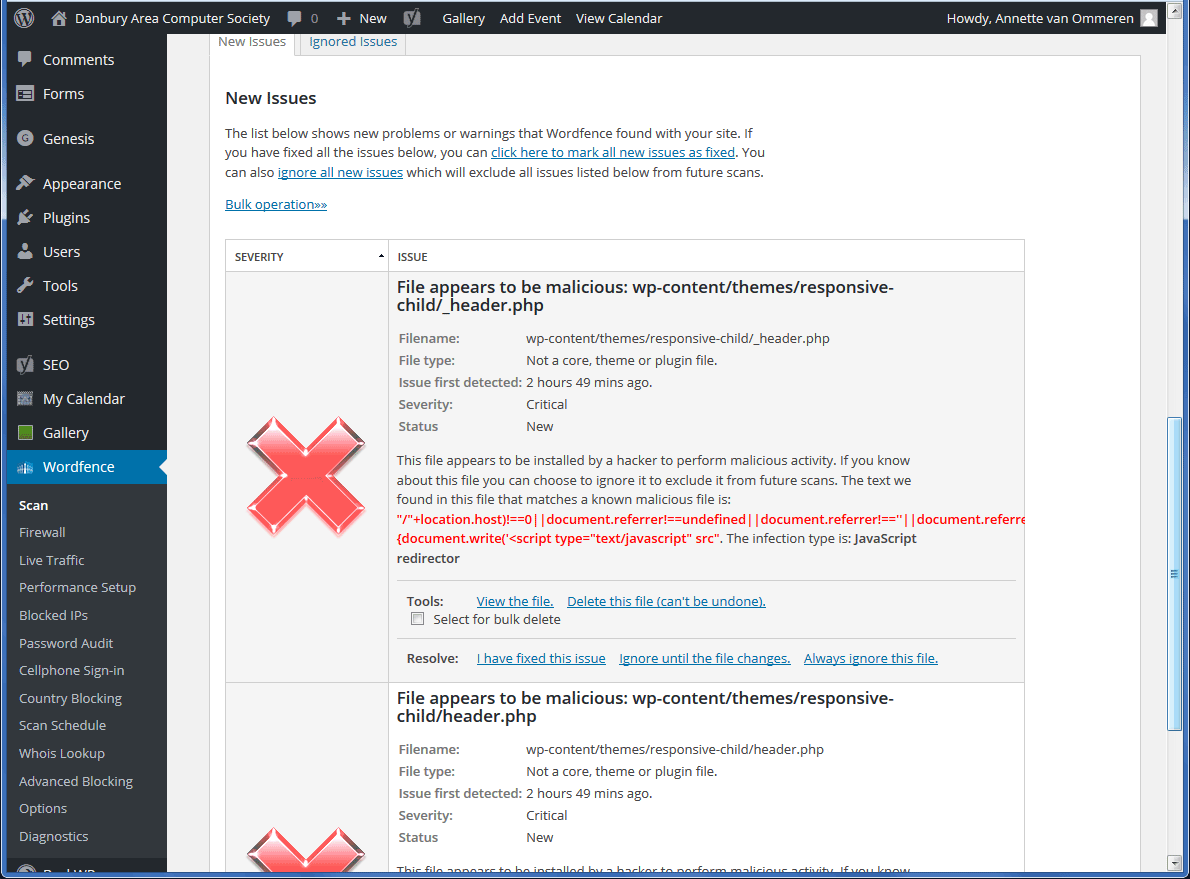Click the Plugins plug icon
Image resolution: width=1190 pixels, height=879 pixels.
(x=25, y=217)
